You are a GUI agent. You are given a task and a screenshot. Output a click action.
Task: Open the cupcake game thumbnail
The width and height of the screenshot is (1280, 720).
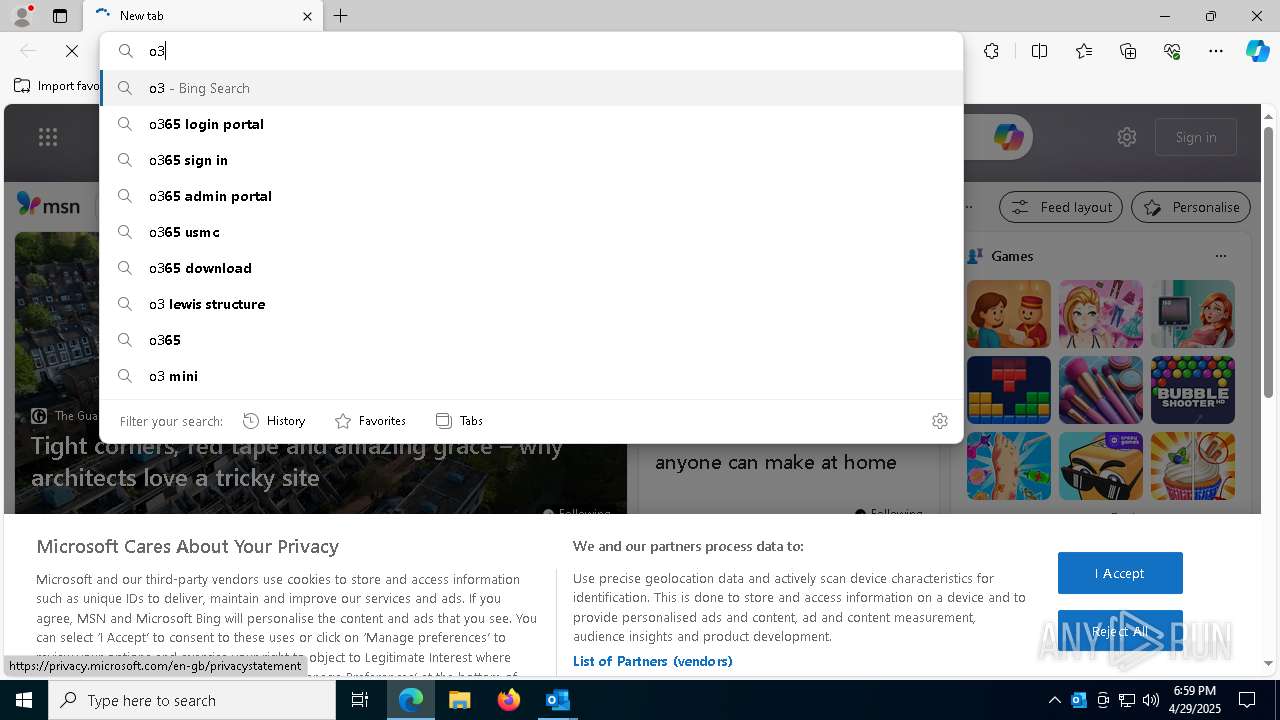coord(1193,466)
